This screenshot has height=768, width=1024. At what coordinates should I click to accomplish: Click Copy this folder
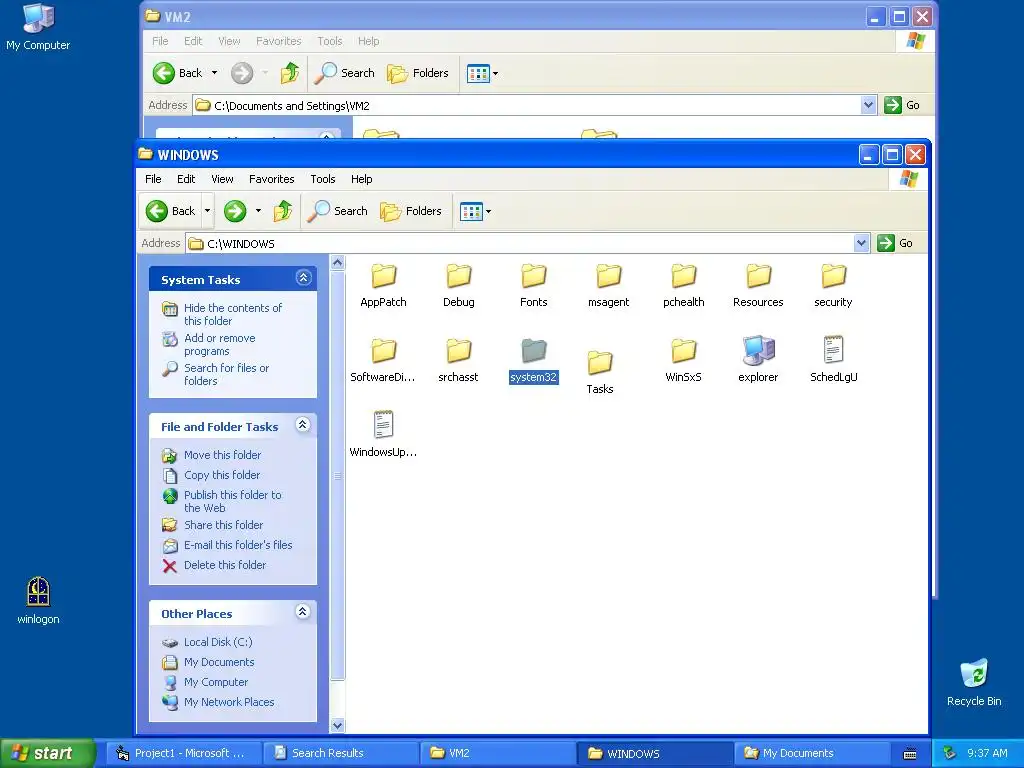(221, 475)
